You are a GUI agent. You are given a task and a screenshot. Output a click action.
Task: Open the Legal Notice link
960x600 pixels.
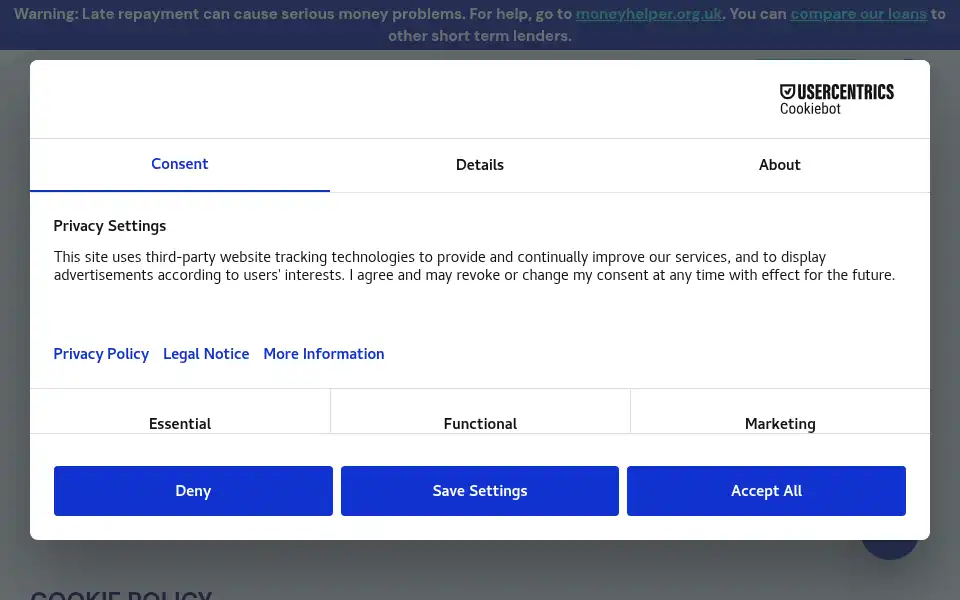pyautogui.click(x=206, y=354)
